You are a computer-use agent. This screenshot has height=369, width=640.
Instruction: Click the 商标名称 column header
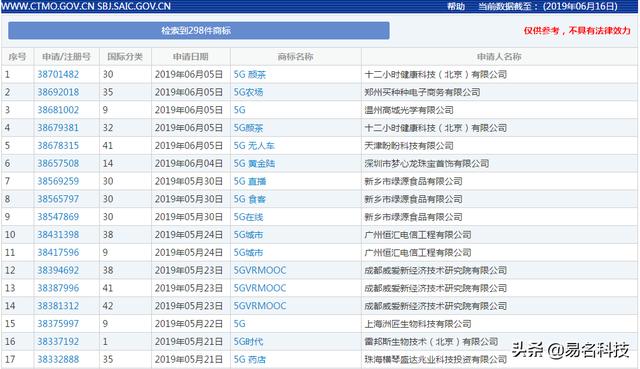pyautogui.click(x=296, y=57)
